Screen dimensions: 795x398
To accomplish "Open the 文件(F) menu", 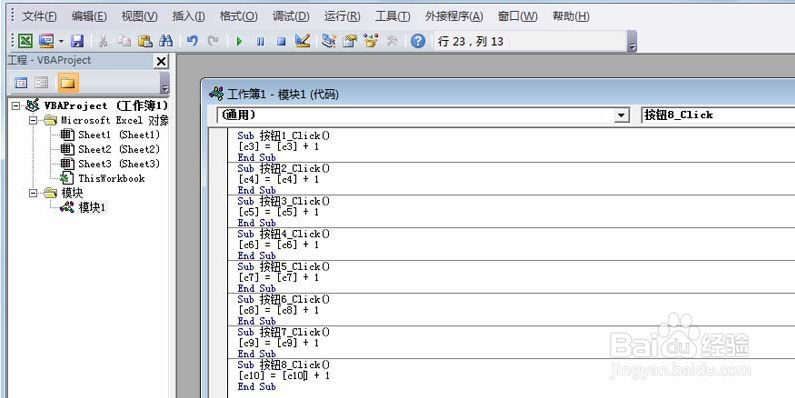I will [x=39, y=16].
